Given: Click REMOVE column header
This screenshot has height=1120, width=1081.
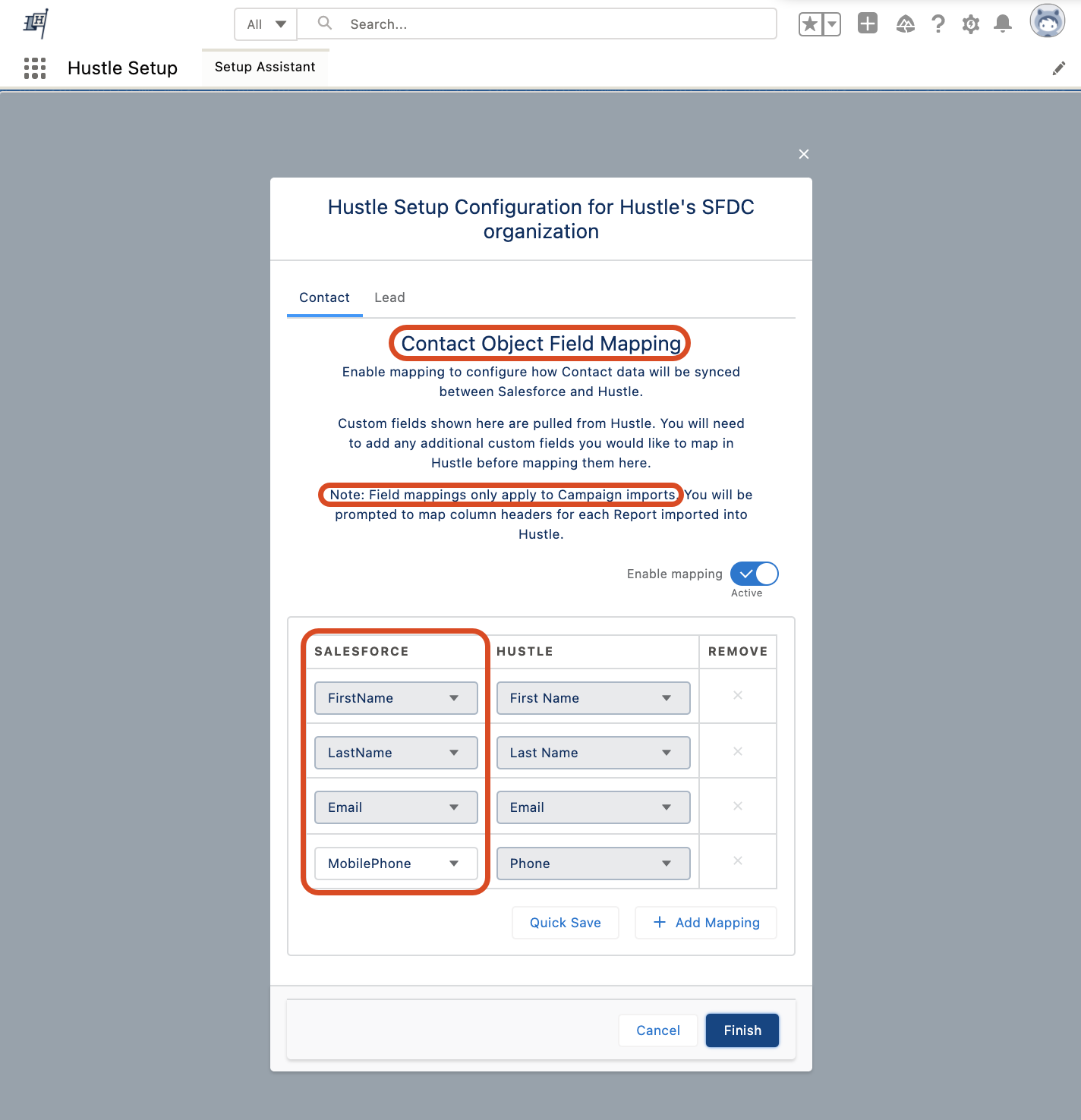Looking at the screenshot, I should (x=738, y=652).
